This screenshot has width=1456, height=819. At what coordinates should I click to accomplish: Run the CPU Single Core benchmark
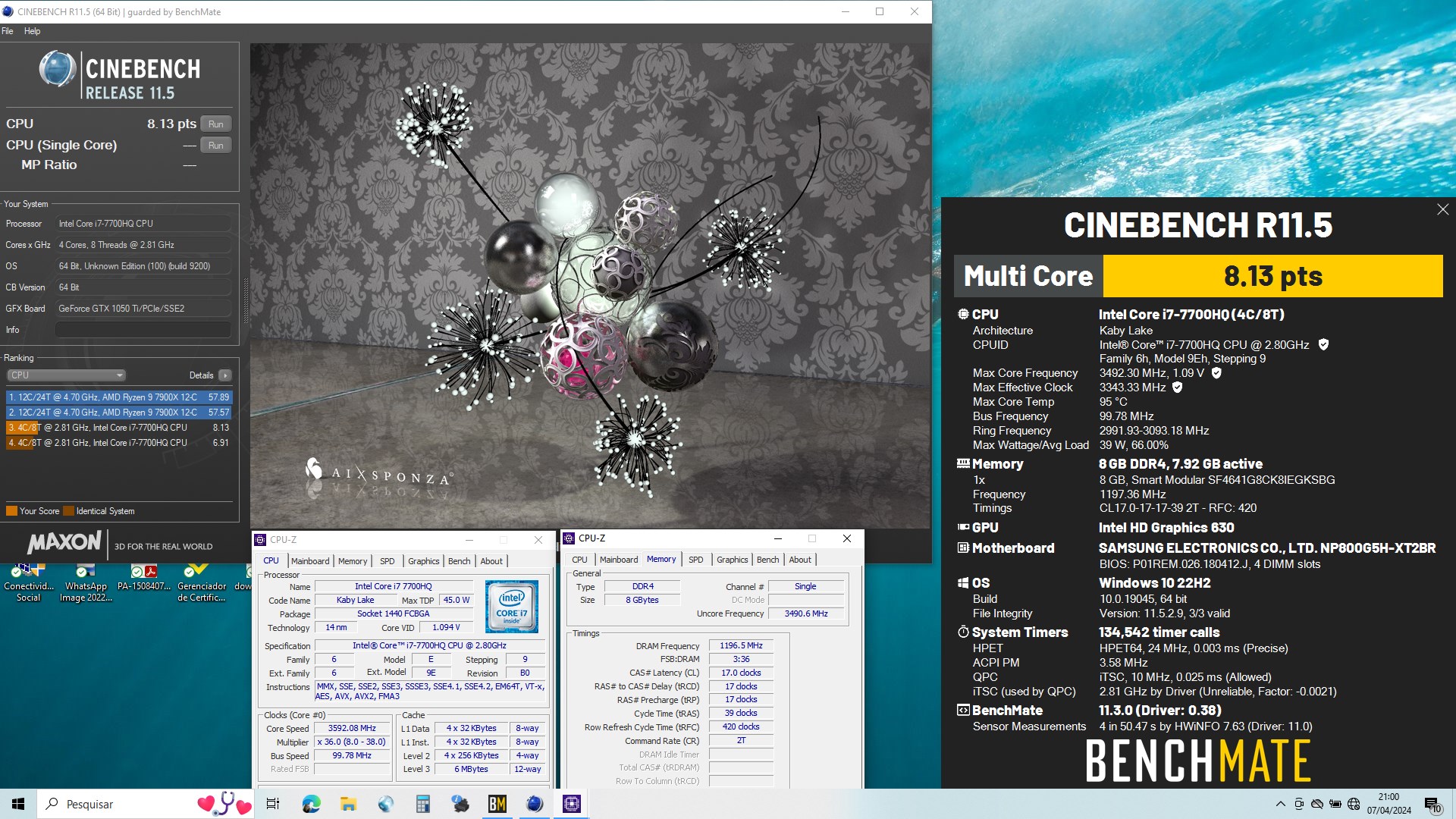click(x=216, y=146)
